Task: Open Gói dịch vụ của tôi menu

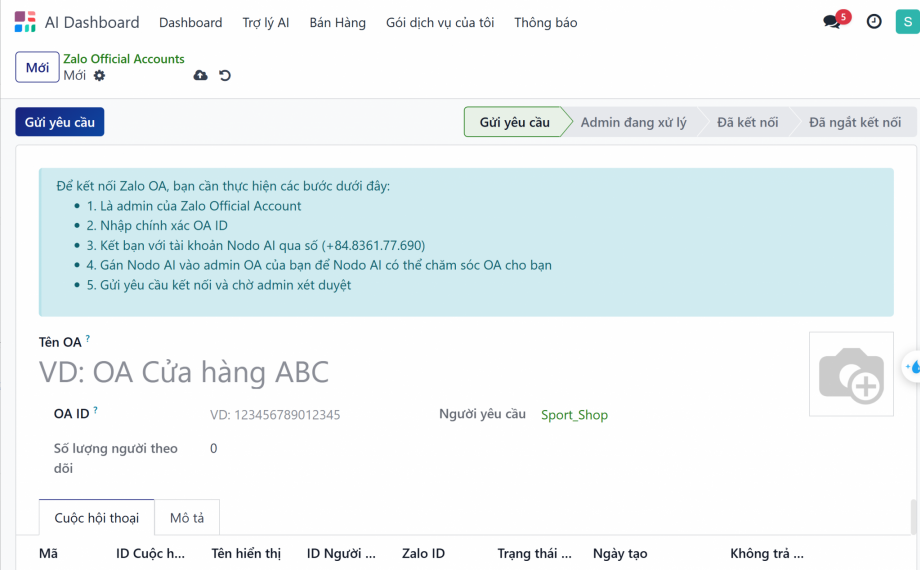Action: [439, 22]
